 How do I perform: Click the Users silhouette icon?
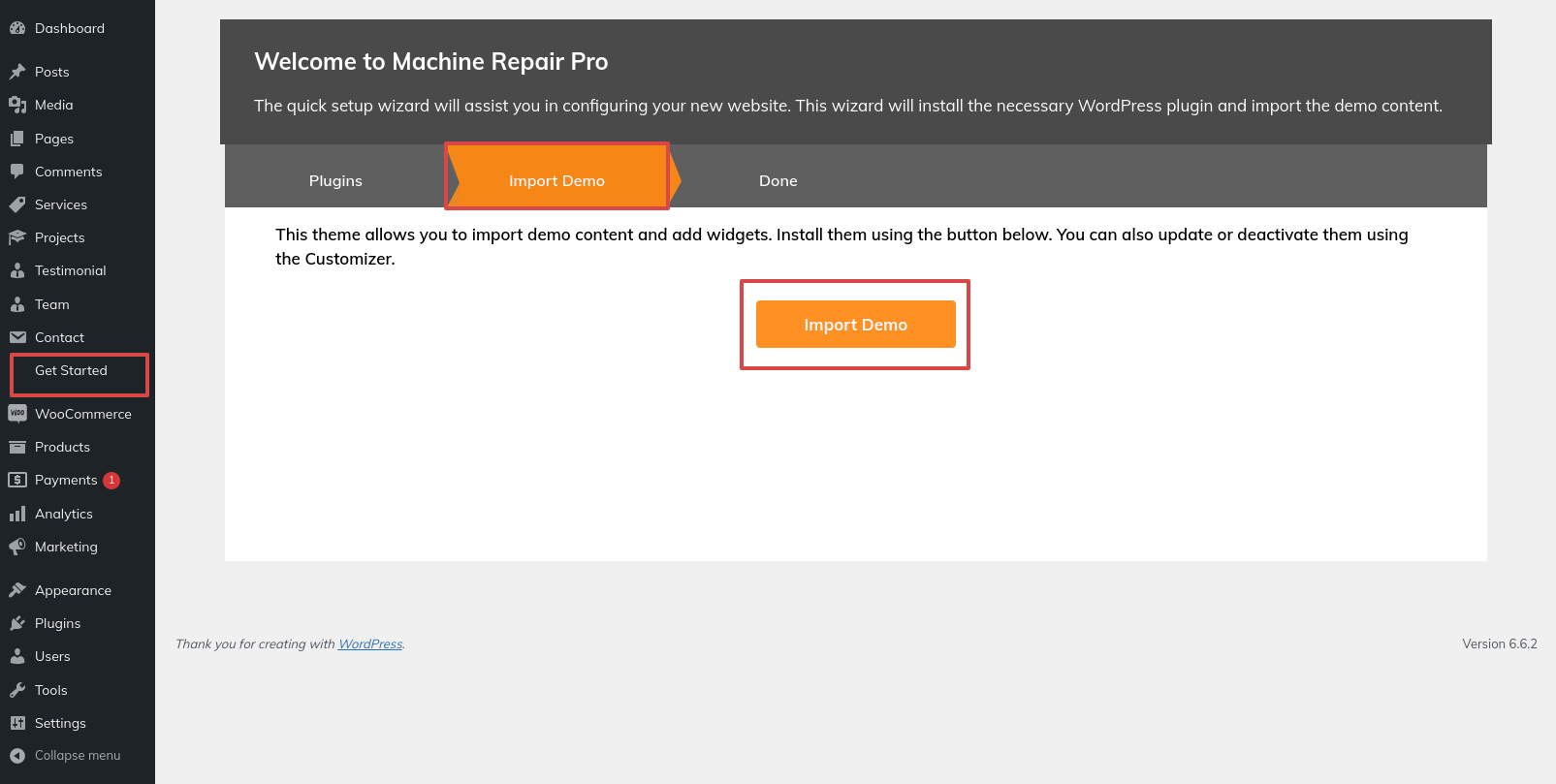17,656
